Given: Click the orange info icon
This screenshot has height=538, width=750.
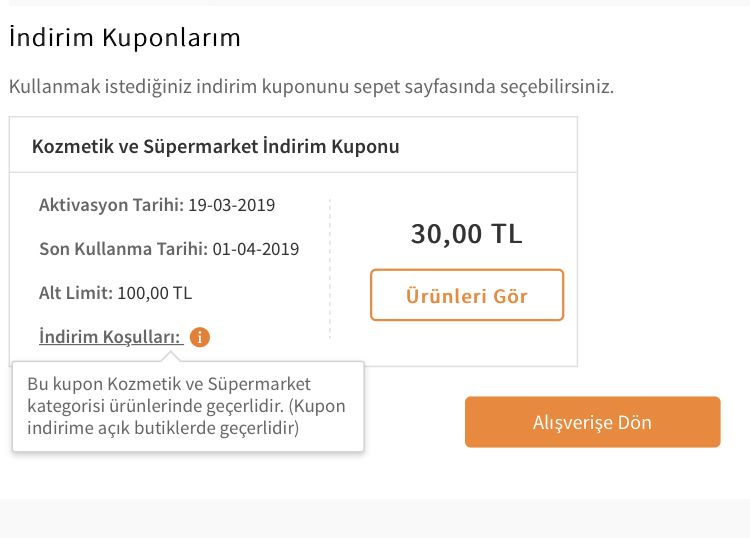Looking at the screenshot, I should click(200, 337).
